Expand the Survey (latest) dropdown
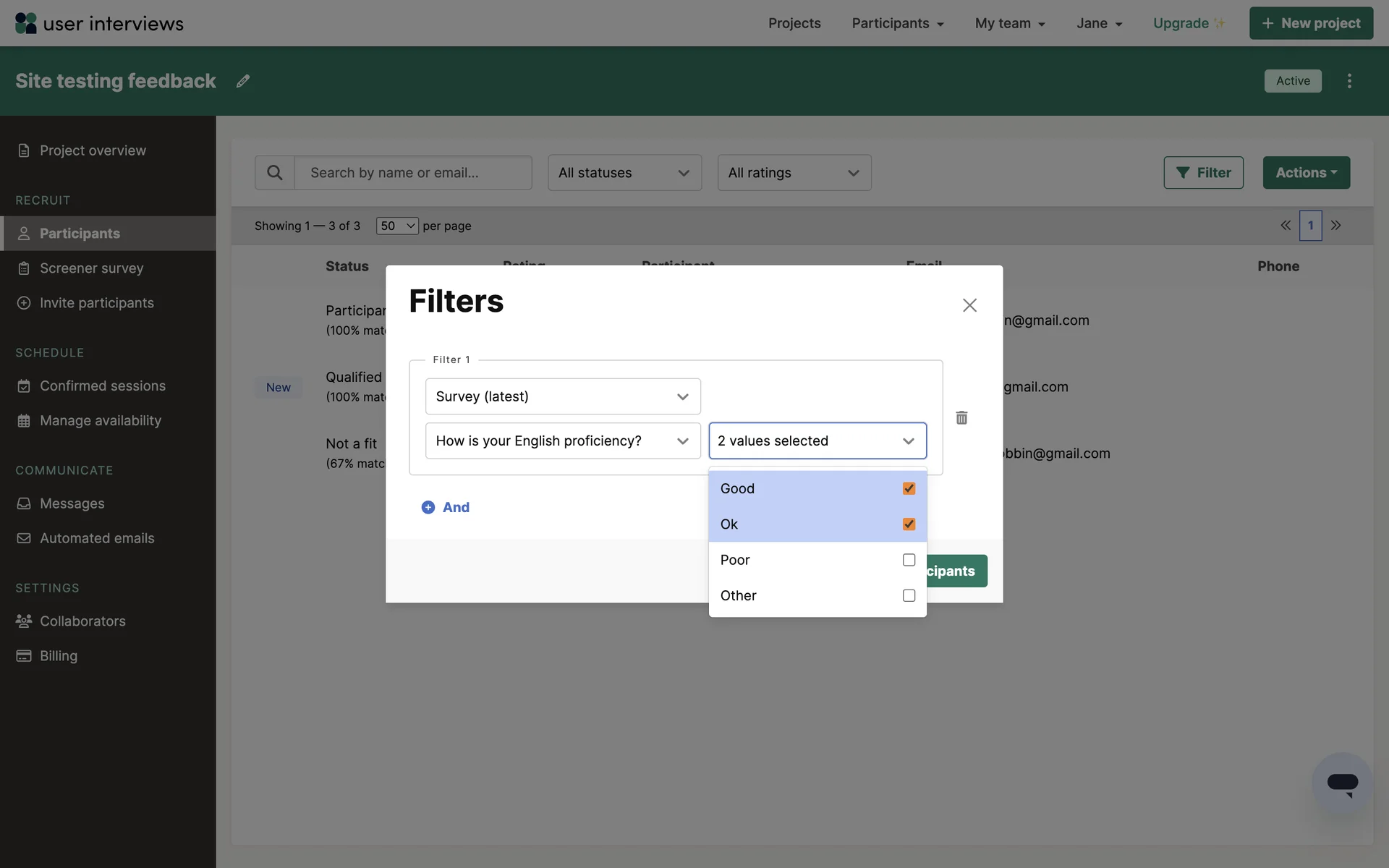The height and width of the screenshot is (868, 1389). tap(563, 396)
